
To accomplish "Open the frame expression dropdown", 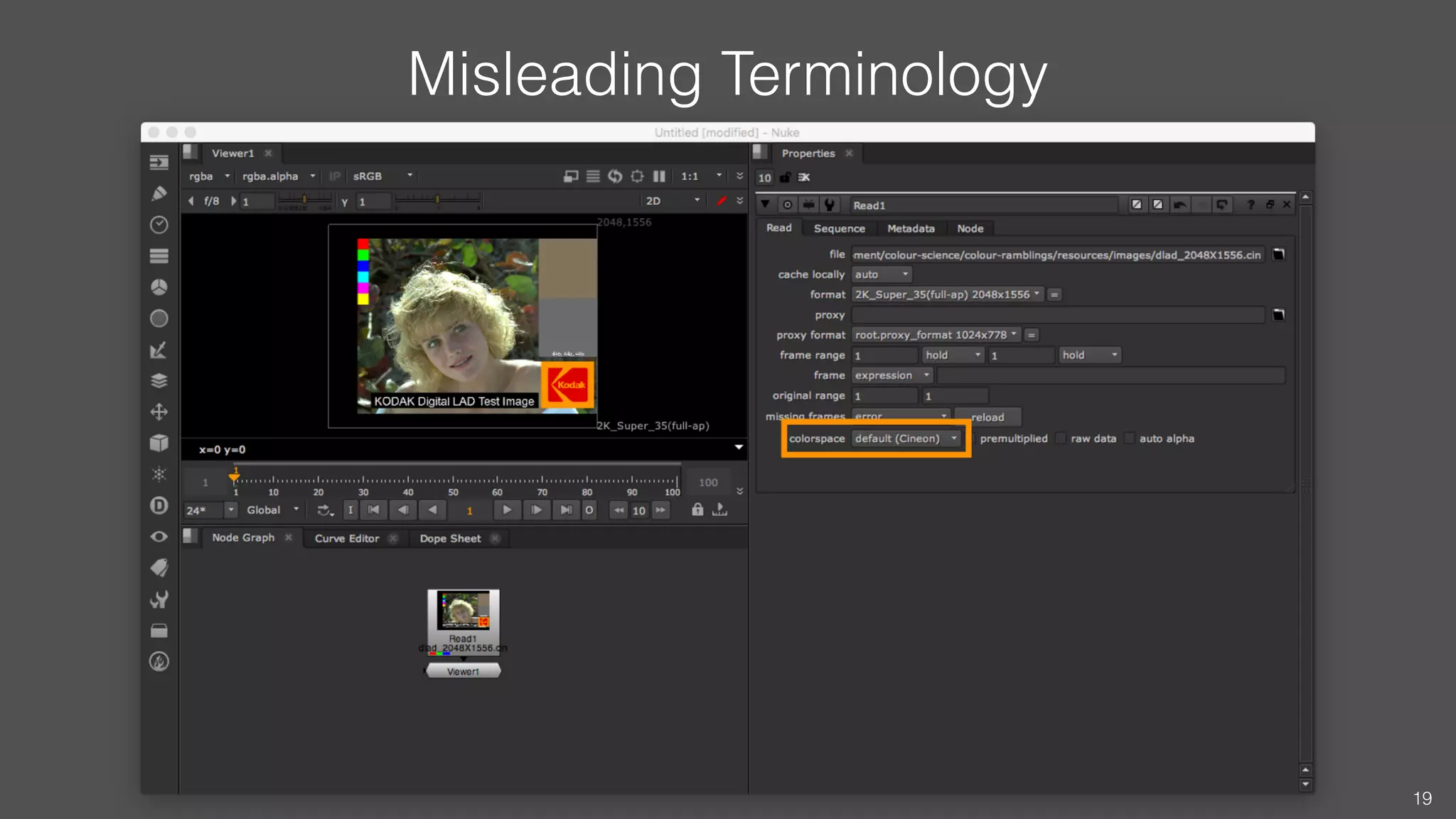I will pyautogui.click(x=892, y=375).
